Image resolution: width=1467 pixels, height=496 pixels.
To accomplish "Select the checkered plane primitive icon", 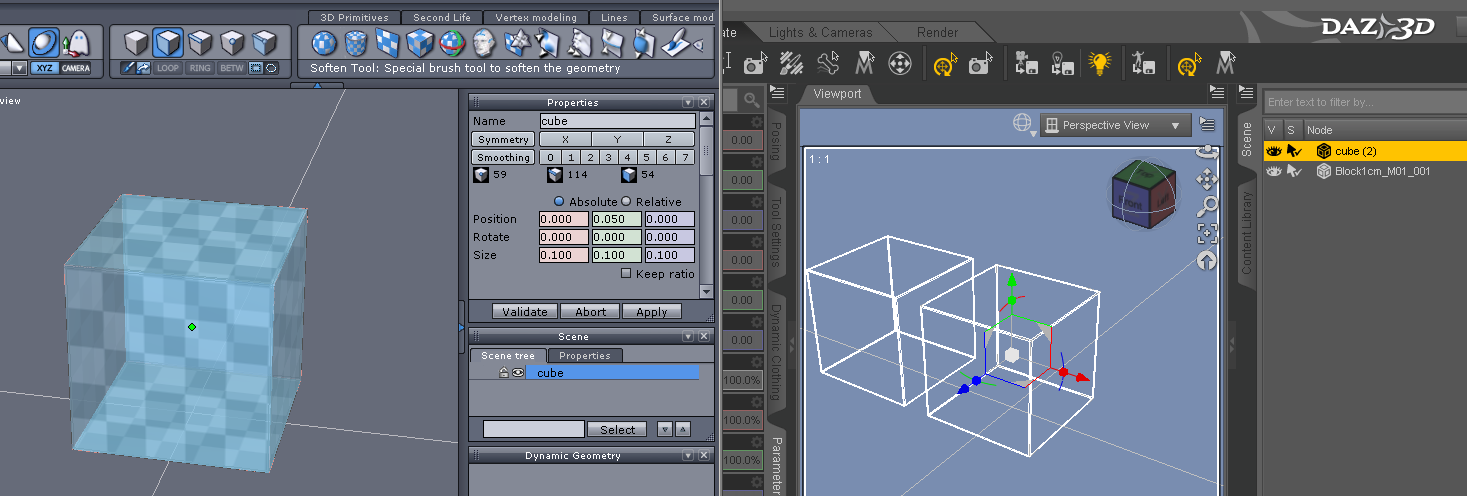I will pyautogui.click(x=387, y=42).
